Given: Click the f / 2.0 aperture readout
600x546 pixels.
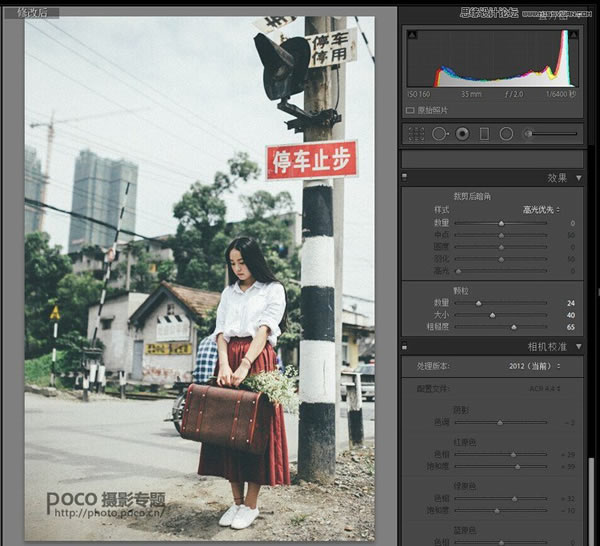Looking at the screenshot, I should tap(514, 94).
